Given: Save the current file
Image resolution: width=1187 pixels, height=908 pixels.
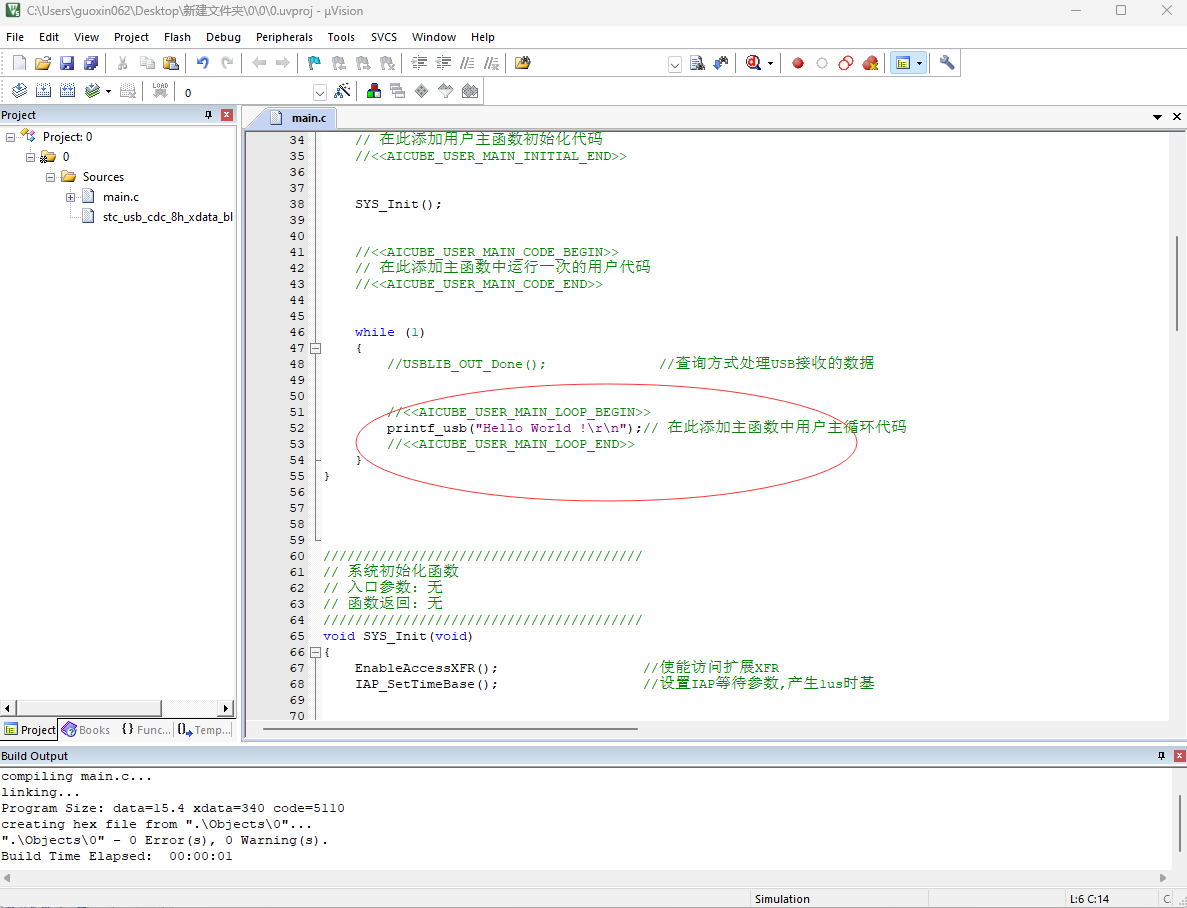Looking at the screenshot, I should coord(67,63).
